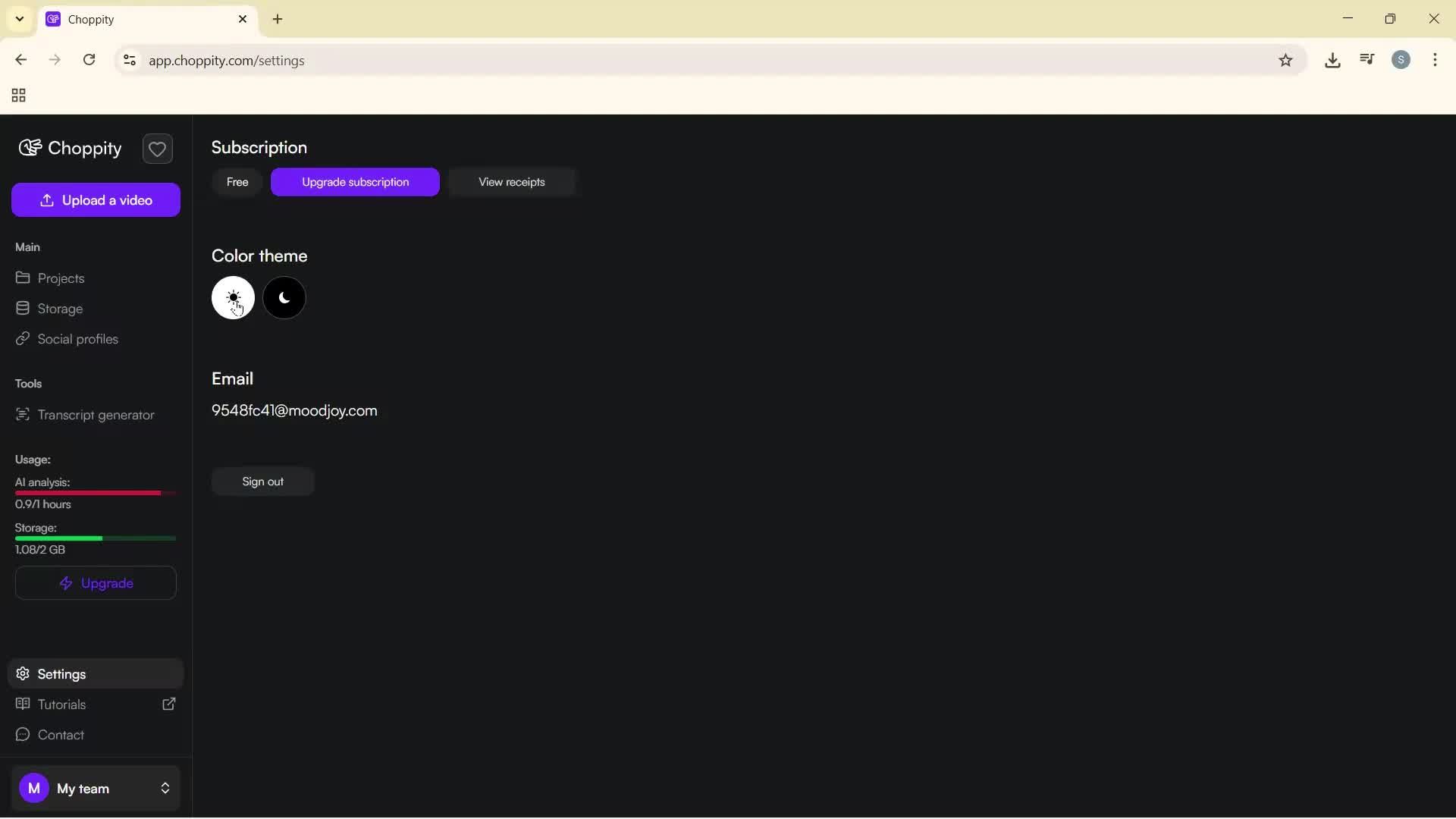
Task: Open View receipts
Action: pos(511,181)
